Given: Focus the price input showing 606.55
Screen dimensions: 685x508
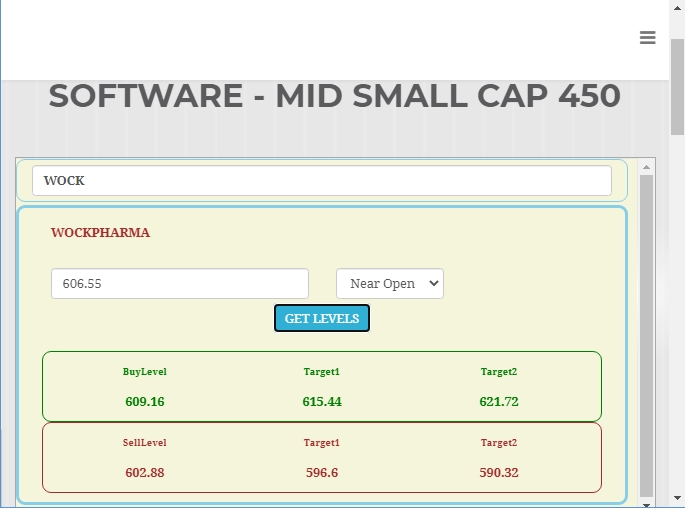Looking at the screenshot, I should pyautogui.click(x=180, y=283).
